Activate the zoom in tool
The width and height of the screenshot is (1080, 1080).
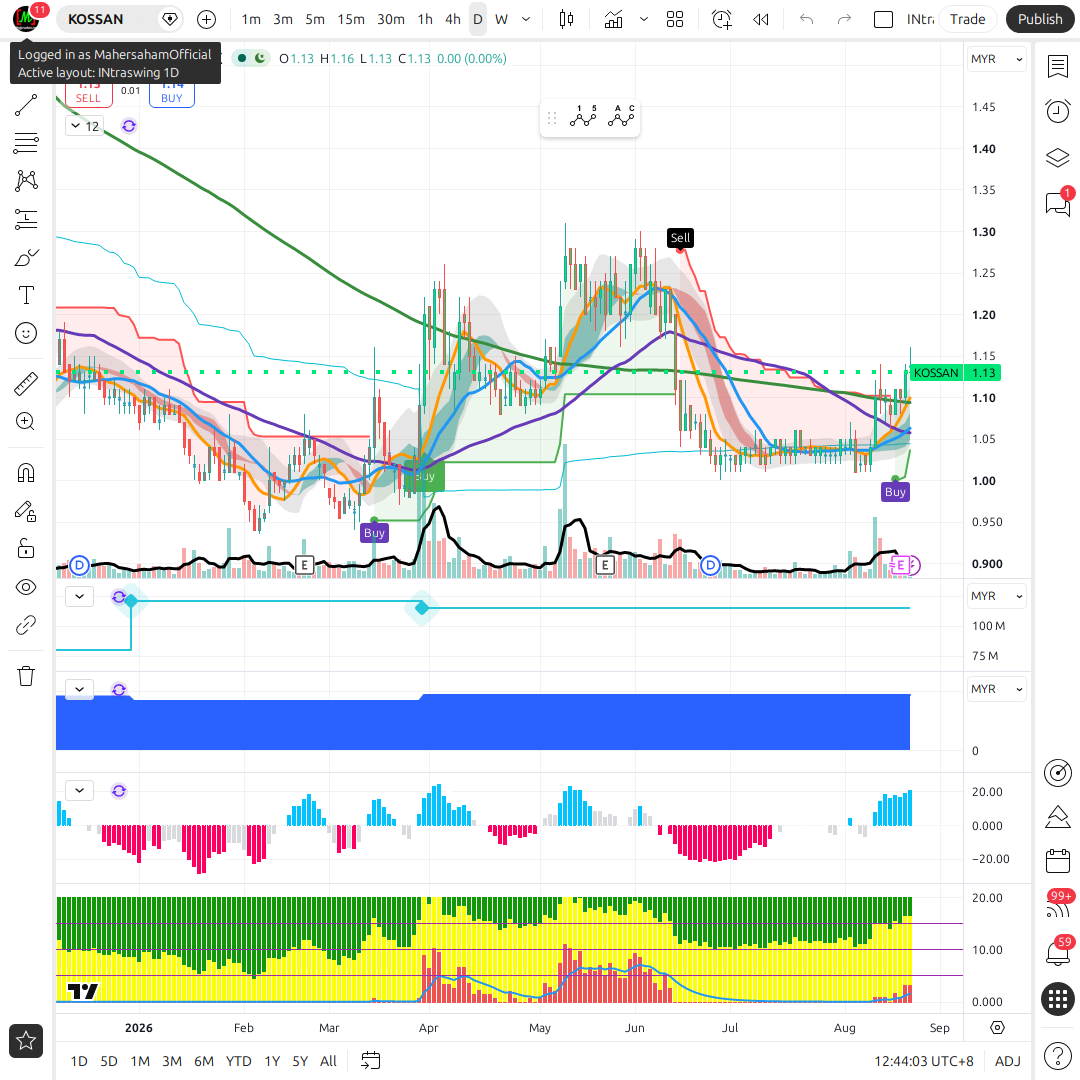(x=26, y=422)
